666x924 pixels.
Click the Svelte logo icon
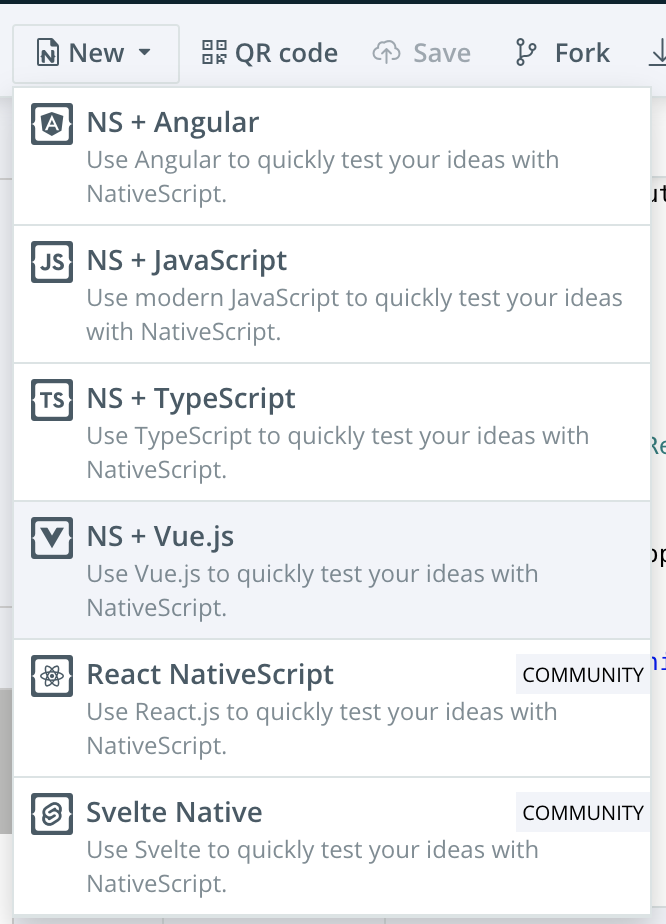point(52,814)
